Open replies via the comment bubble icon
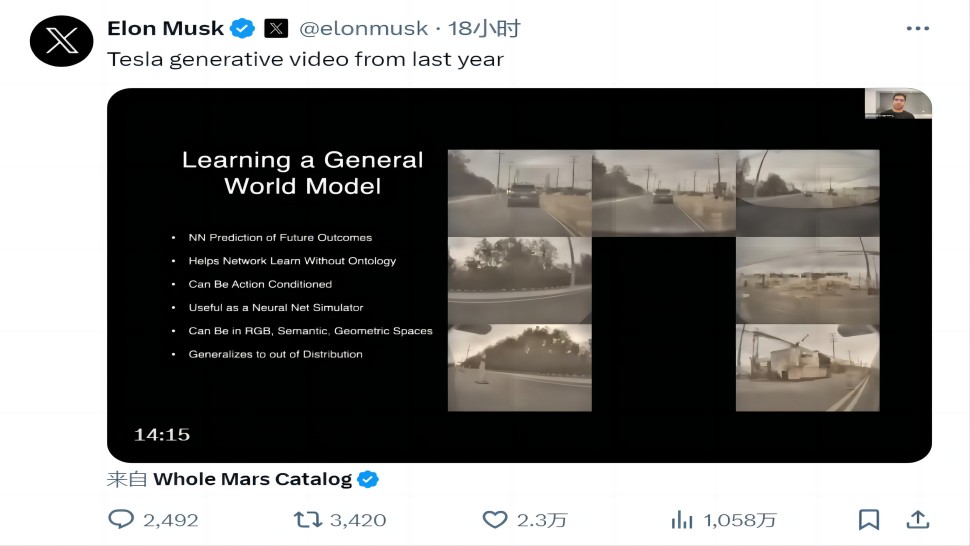Image resolution: width=970 pixels, height=546 pixels. coord(121,519)
